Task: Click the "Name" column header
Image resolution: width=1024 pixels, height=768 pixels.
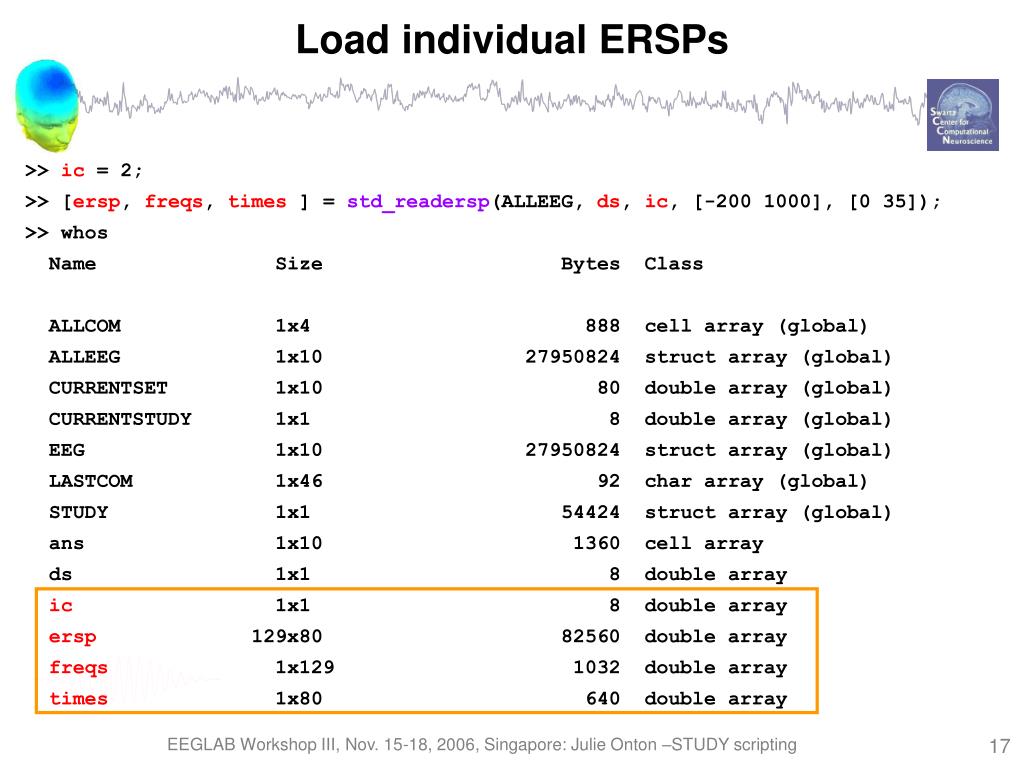Action: (x=72, y=264)
